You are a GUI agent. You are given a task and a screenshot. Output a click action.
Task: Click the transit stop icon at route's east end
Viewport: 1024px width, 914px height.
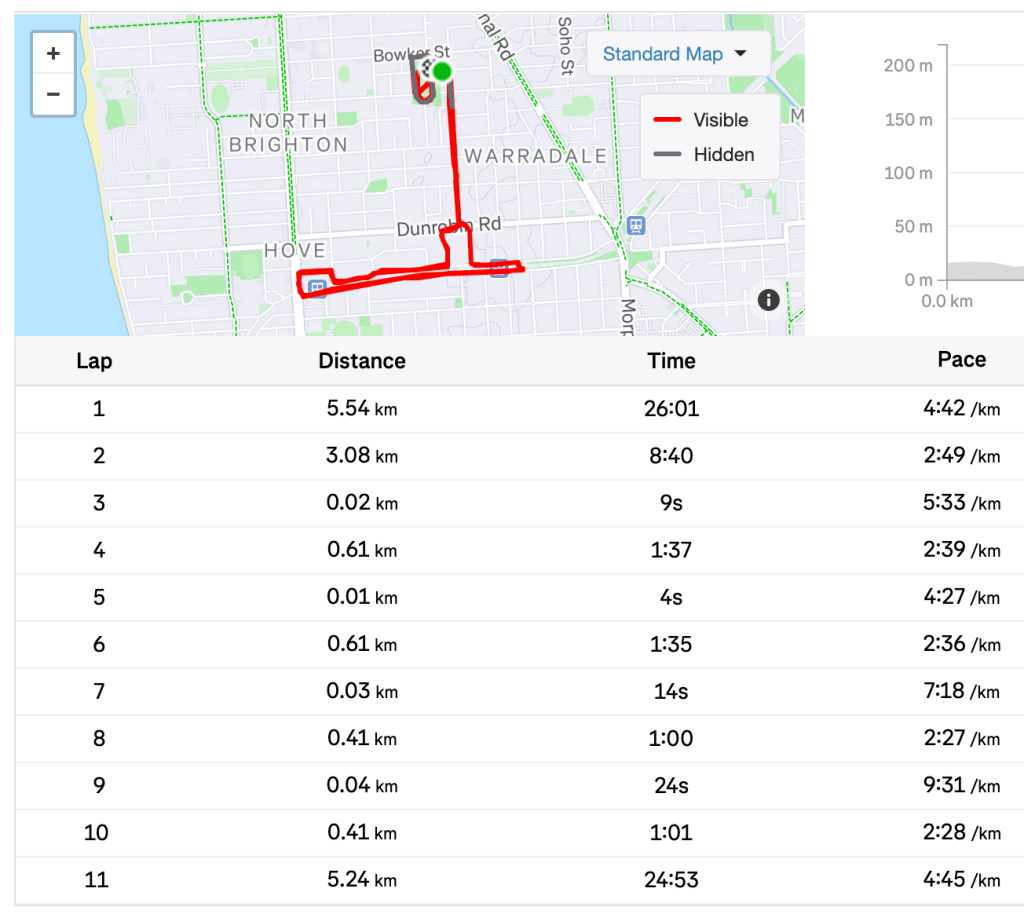498,268
